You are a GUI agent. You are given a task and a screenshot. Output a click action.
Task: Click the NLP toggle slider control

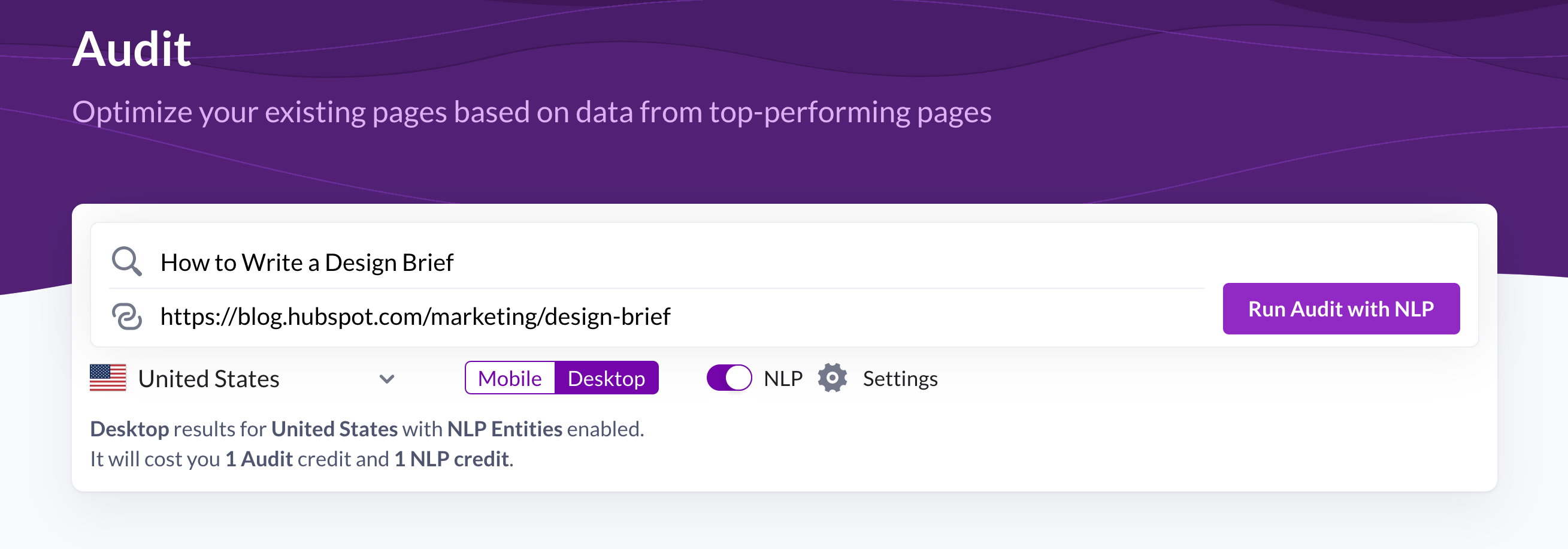click(x=730, y=378)
